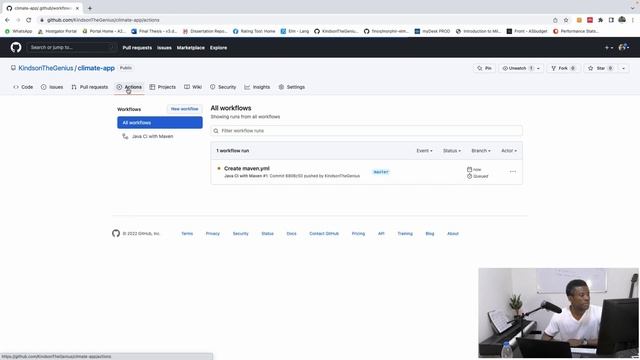Open the Performance Stats bookmark
Screen dimensions: 640x360
tap(576, 31)
